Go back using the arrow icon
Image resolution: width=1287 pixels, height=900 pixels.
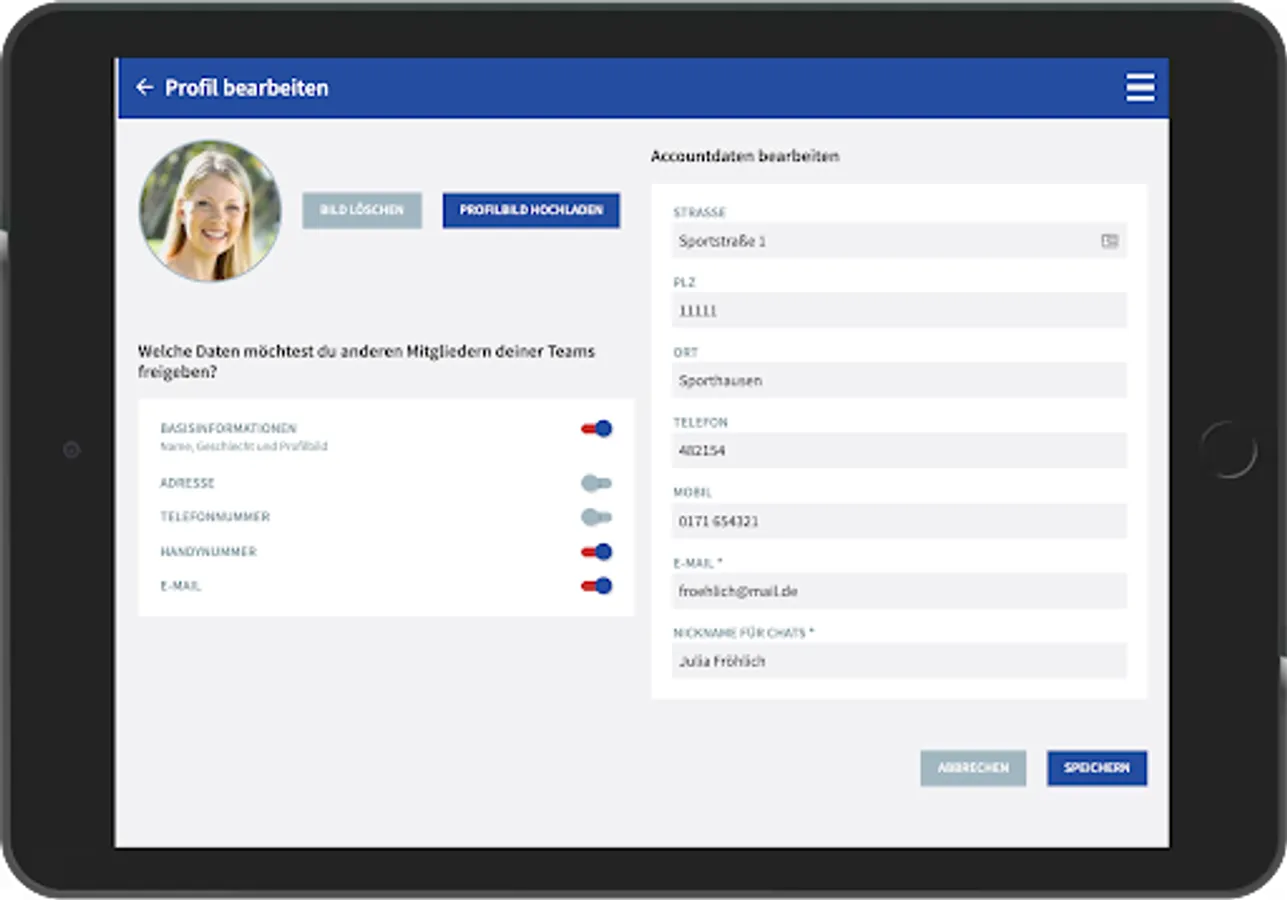tap(145, 88)
